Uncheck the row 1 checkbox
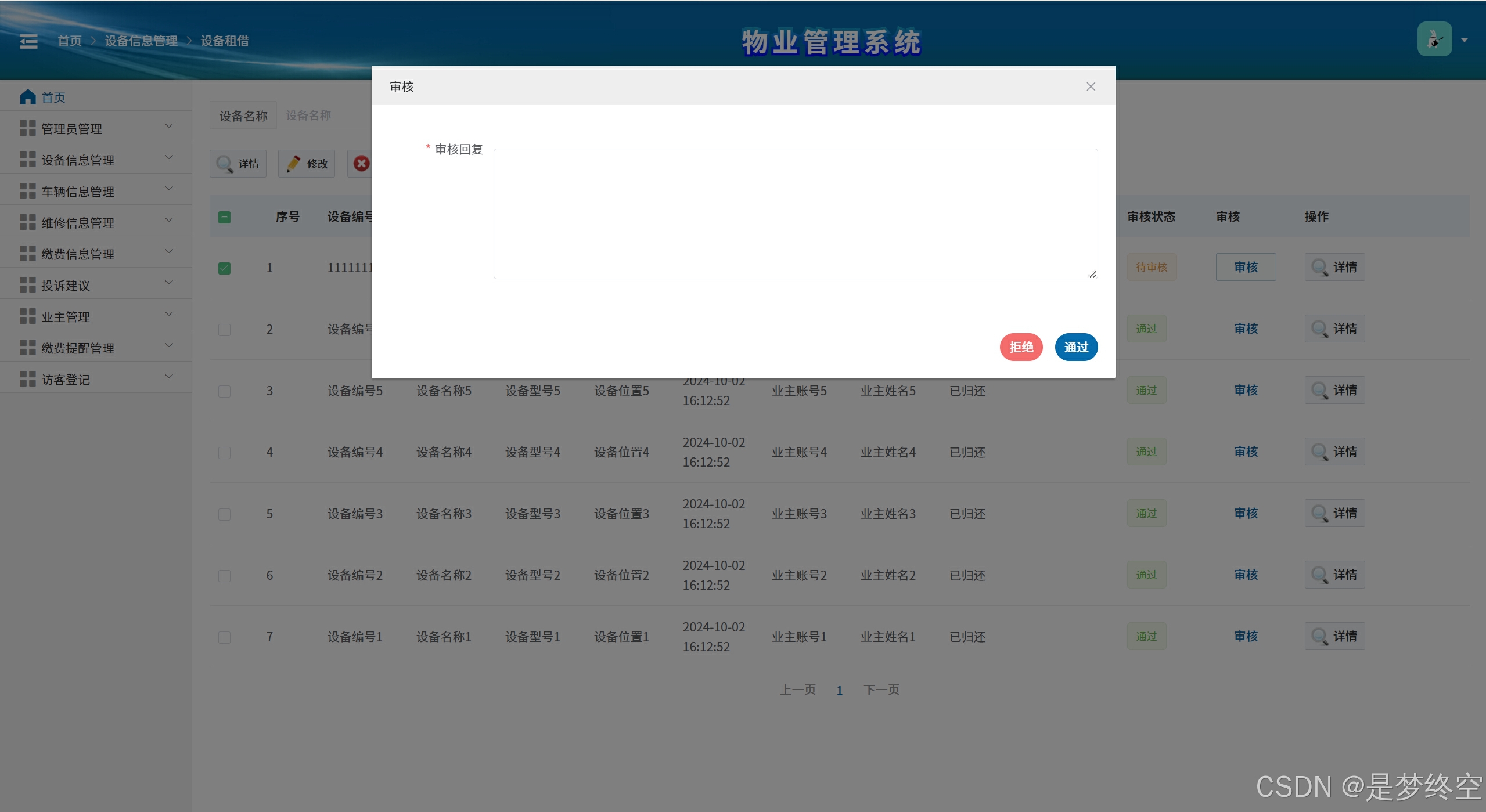 coord(224,268)
